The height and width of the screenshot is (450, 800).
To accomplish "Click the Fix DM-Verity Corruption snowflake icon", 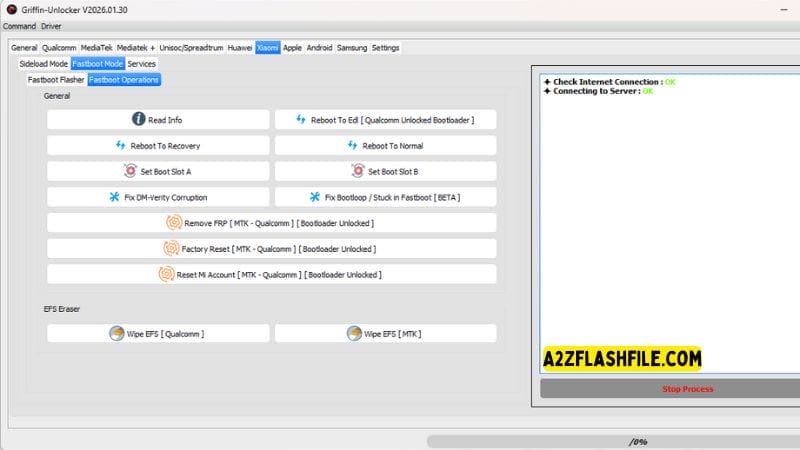I will [x=114, y=197].
